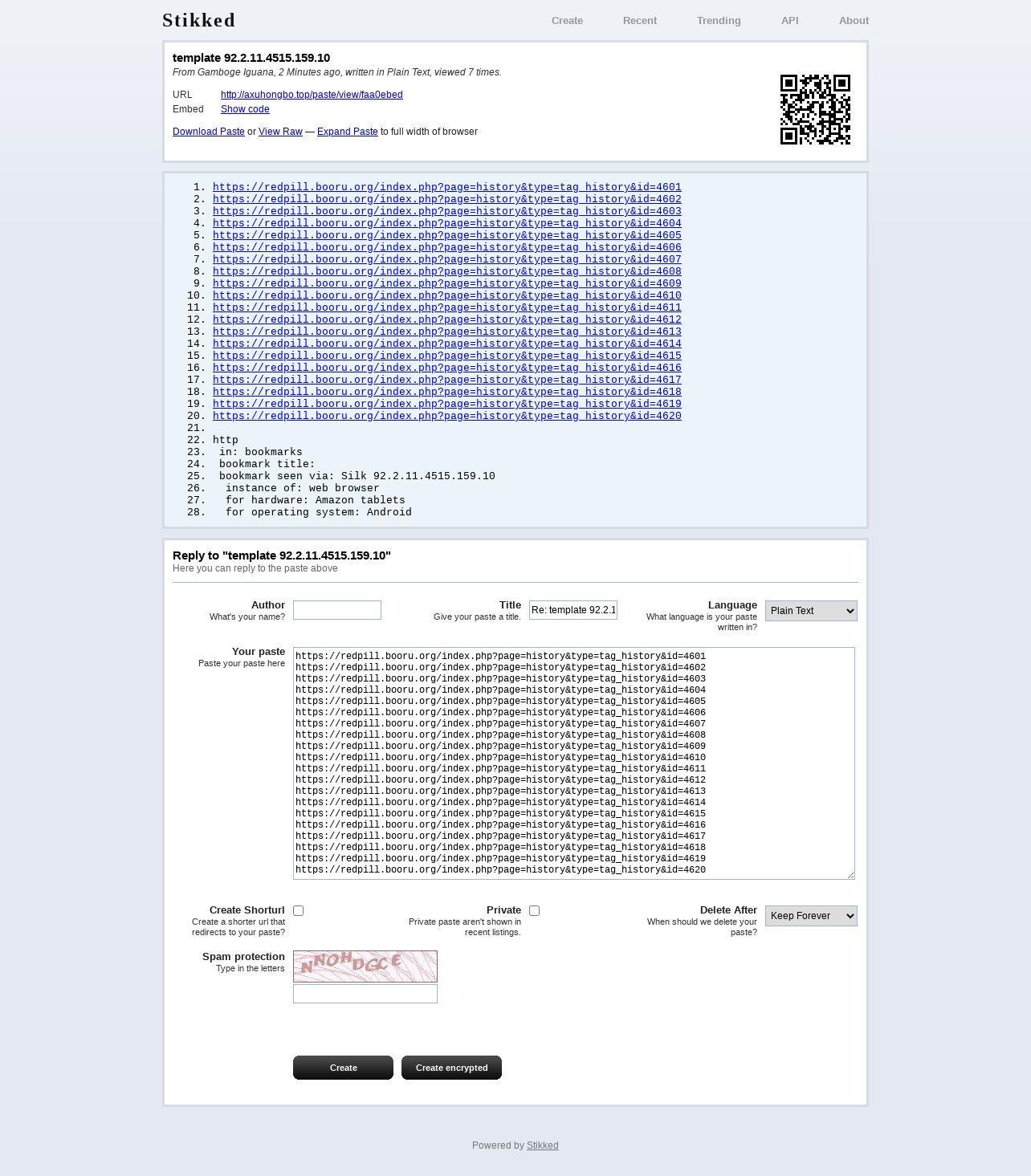Click the Create button

(x=343, y=1068)
